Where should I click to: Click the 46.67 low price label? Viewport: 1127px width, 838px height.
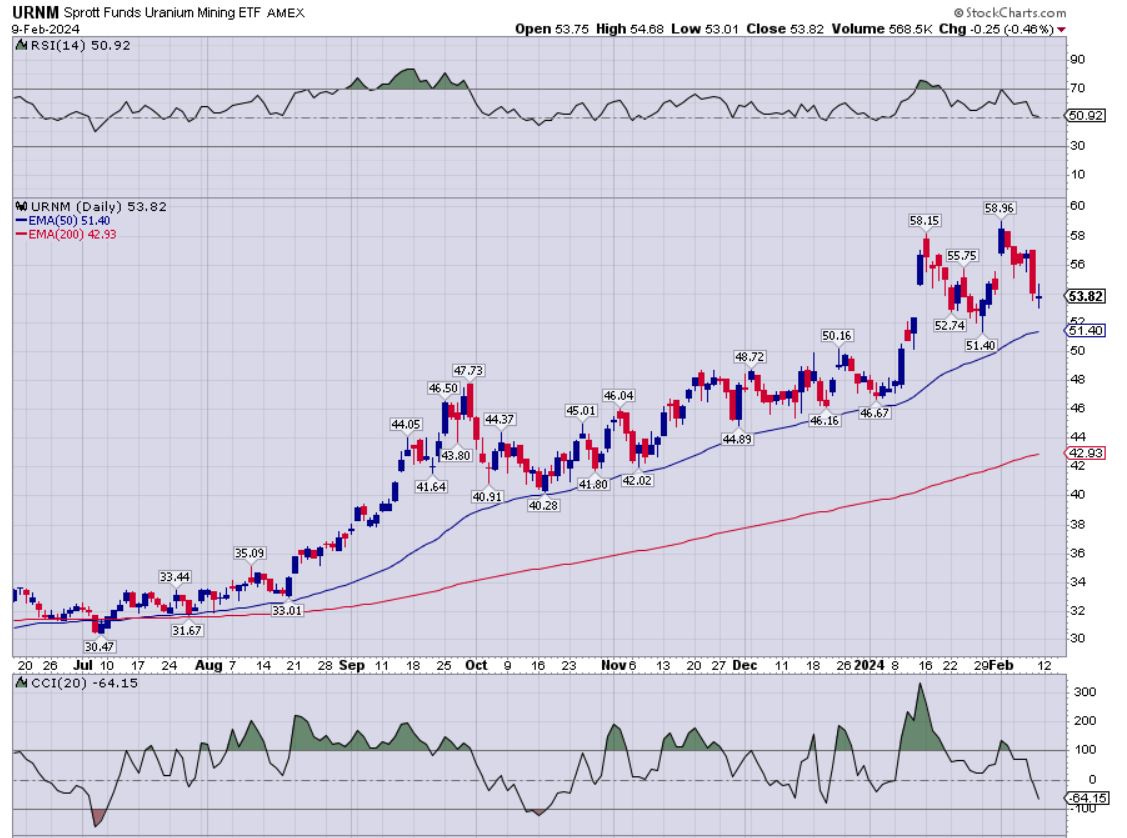(874, 413)
